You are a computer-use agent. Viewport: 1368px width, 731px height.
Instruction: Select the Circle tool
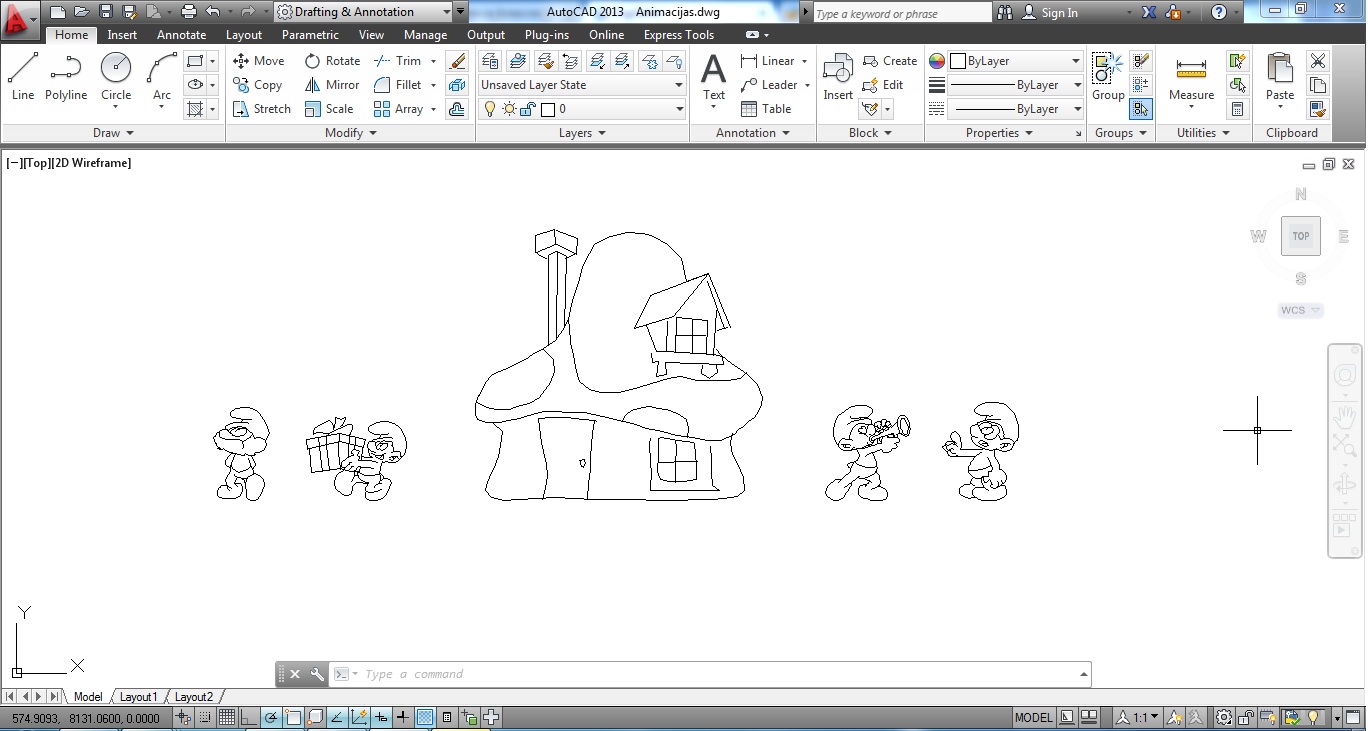116,78
